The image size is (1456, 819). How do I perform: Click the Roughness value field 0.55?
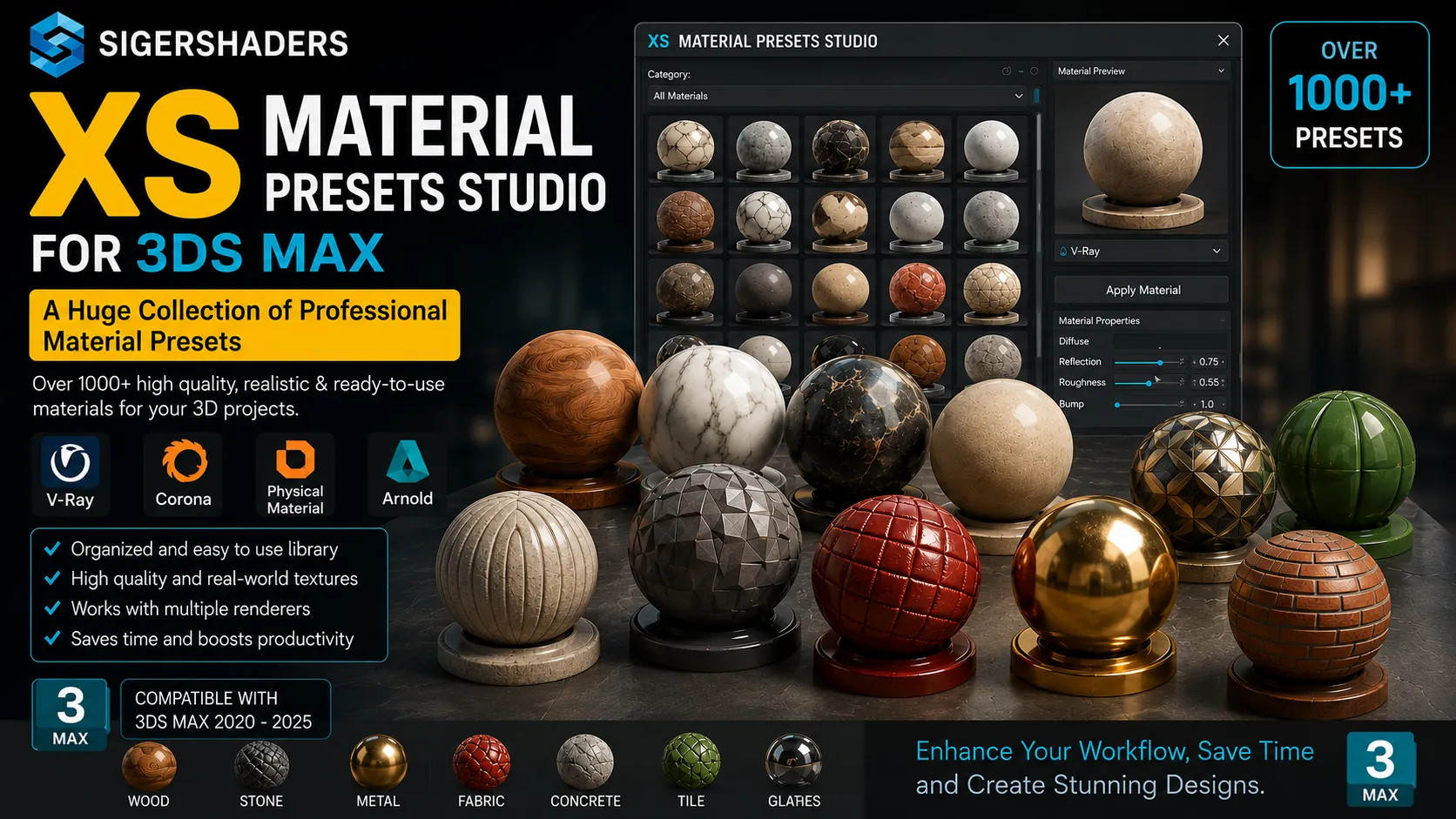[1209, 383]
